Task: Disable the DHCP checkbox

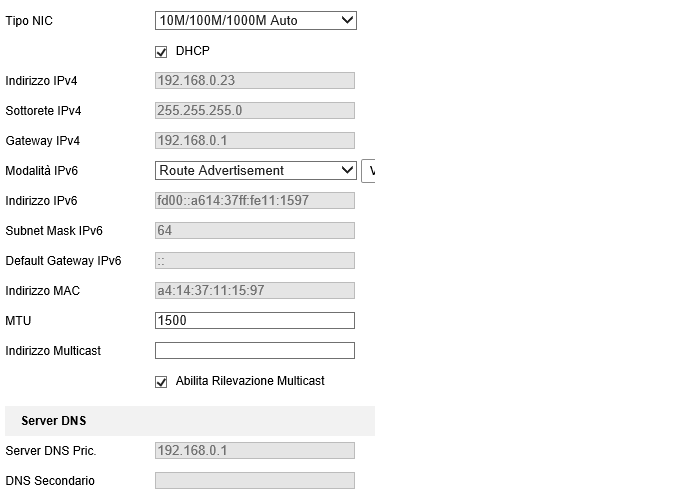Action: (x=161, y=52)
